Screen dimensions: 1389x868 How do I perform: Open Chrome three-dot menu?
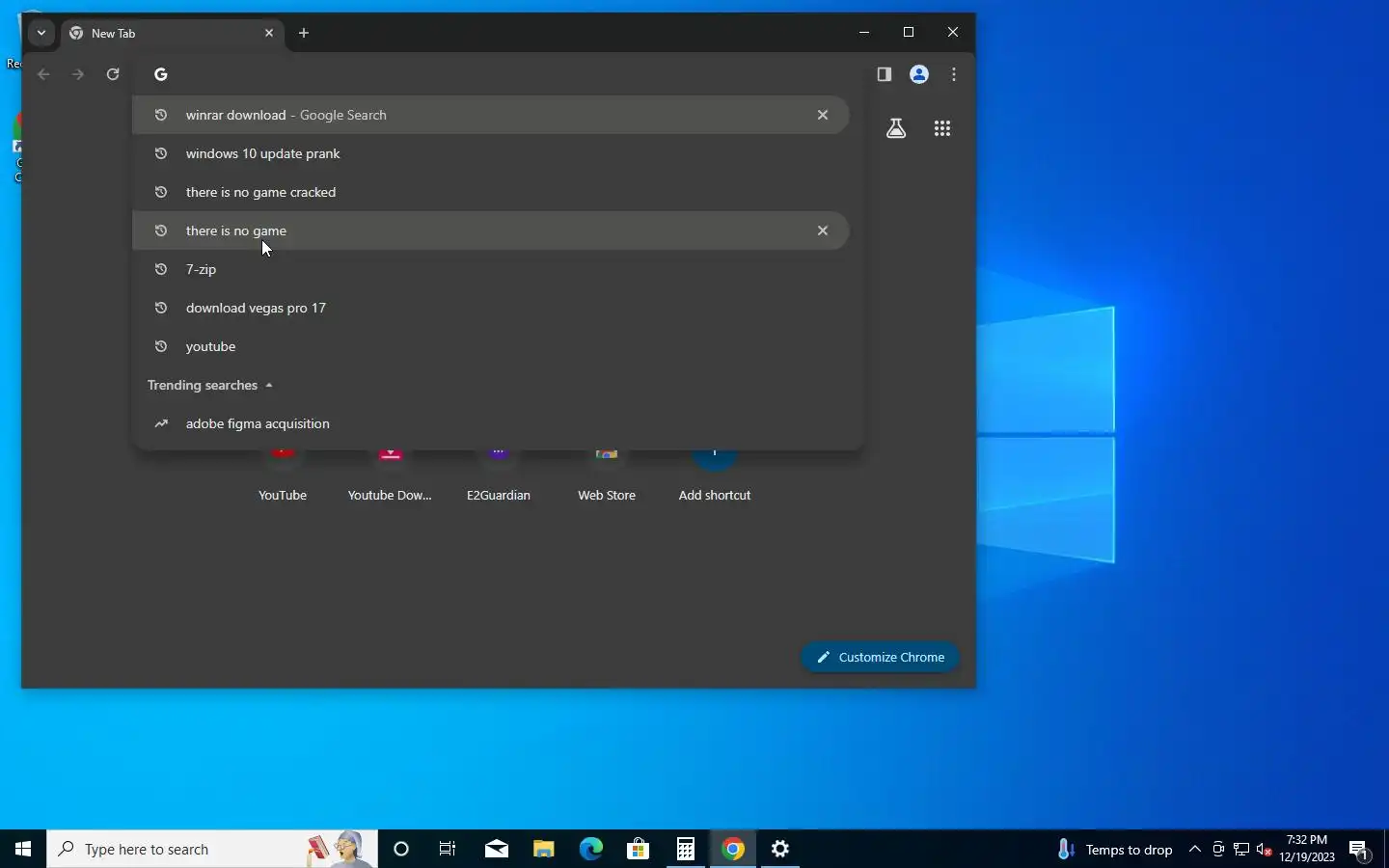click(x=954, y=74)
